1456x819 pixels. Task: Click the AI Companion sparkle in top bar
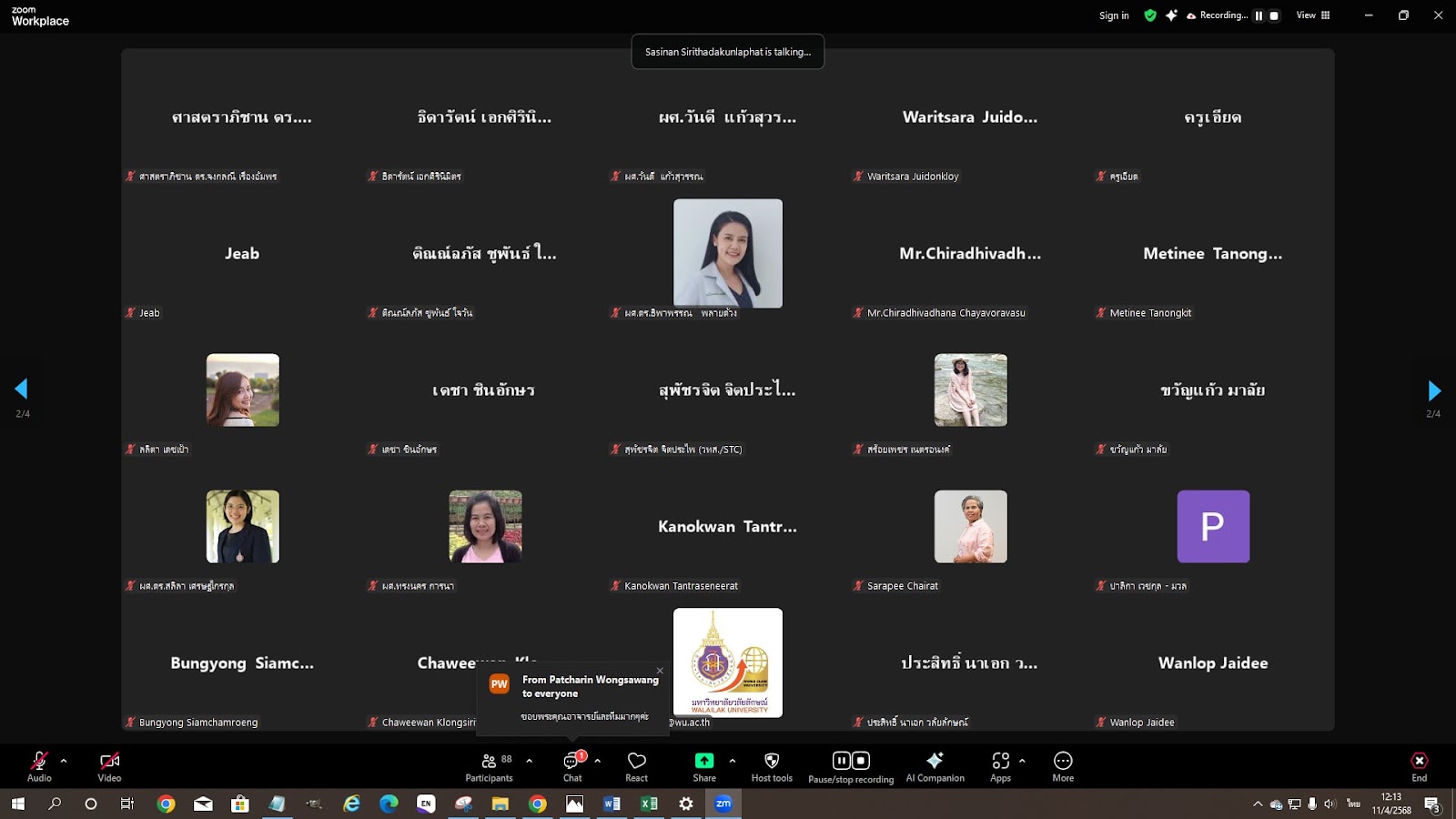(x=1171, y=15)
